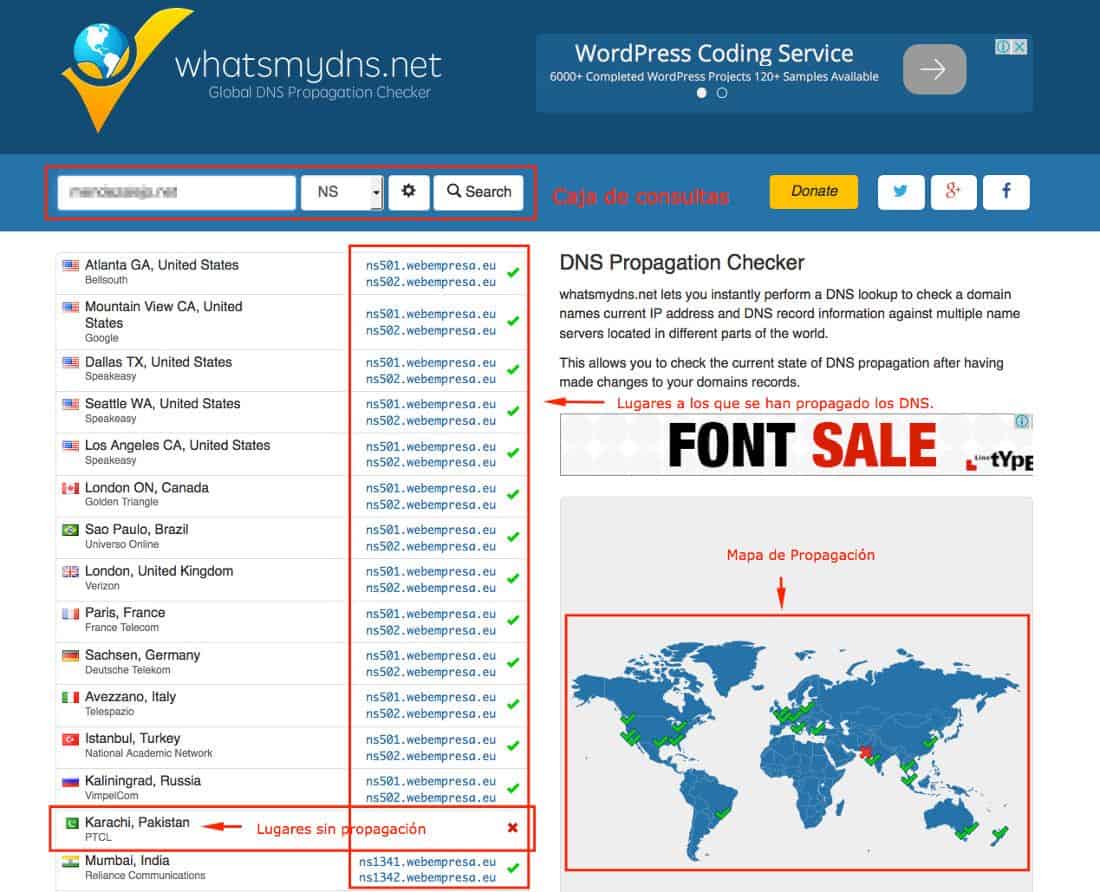
Task: Click the whatsmydns.net title text
Action: point(308,65)
